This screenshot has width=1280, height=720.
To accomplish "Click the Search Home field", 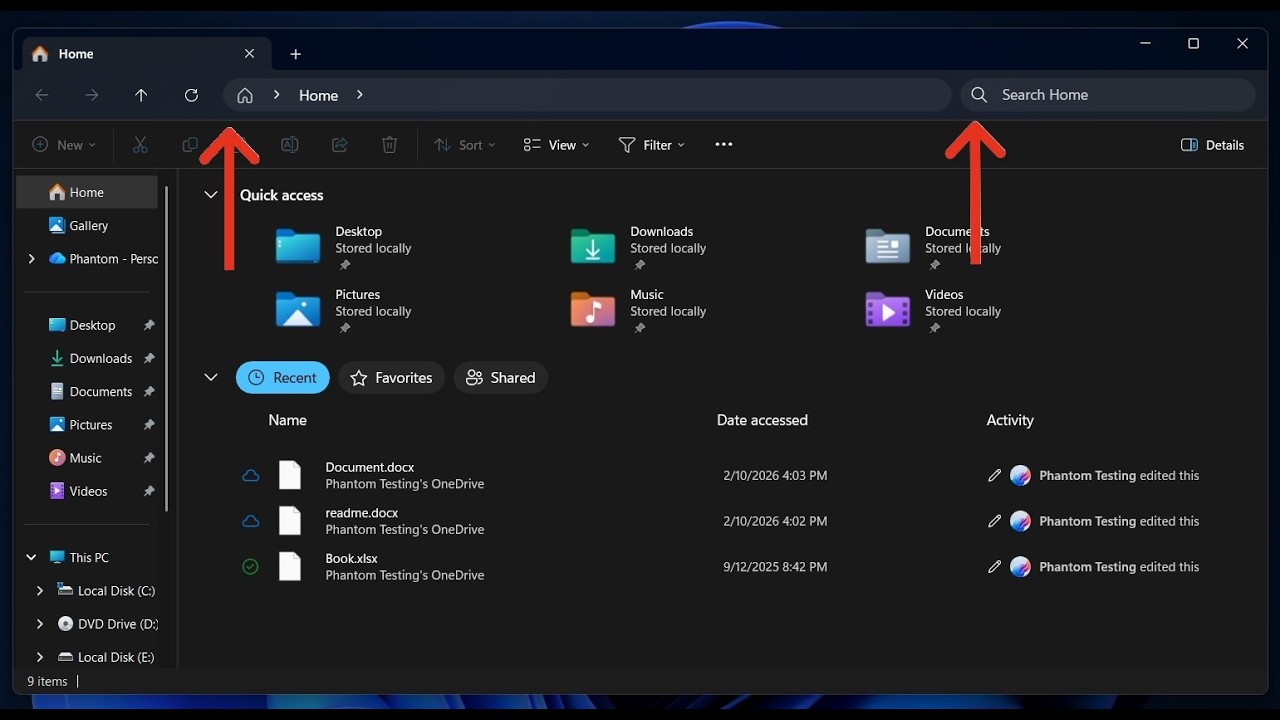I will (x=1108, y=95).
